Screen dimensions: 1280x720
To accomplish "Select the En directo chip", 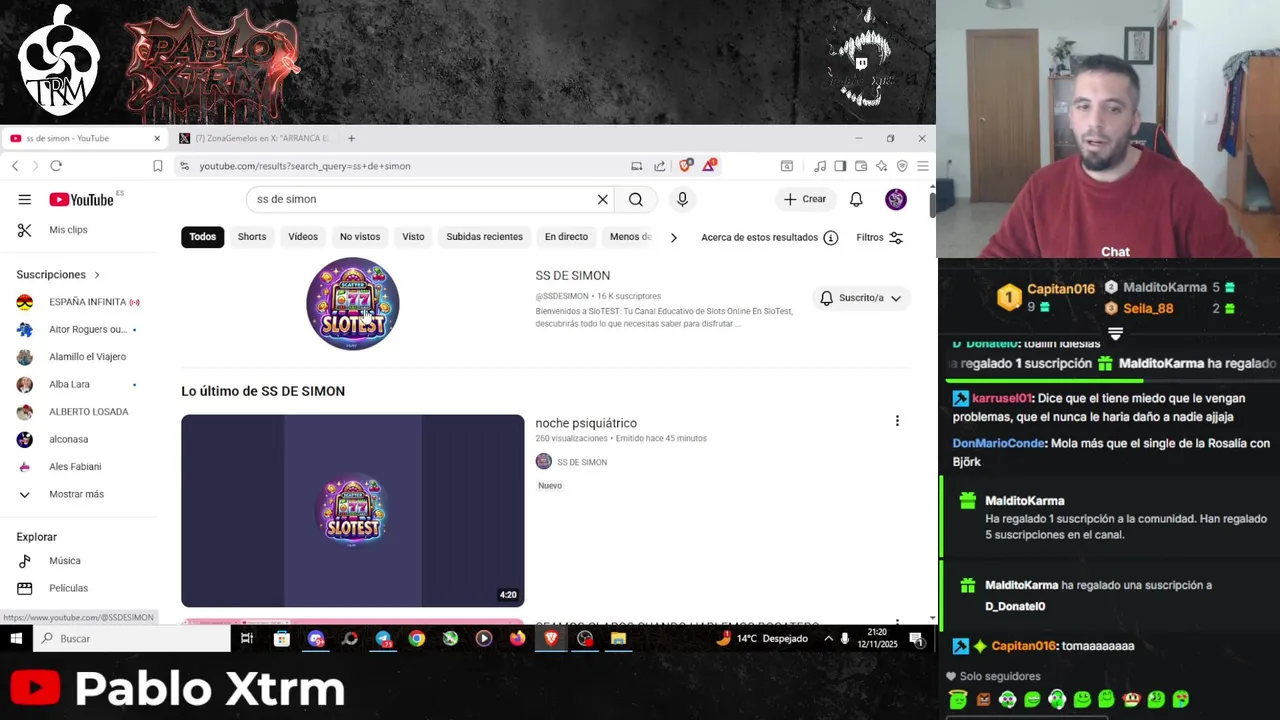I will [566, 237].
